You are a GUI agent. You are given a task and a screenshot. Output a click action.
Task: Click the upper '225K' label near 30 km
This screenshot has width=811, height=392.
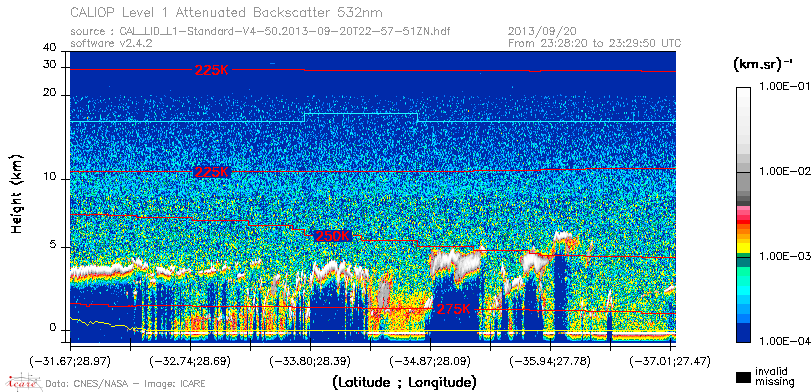(211, 70)
